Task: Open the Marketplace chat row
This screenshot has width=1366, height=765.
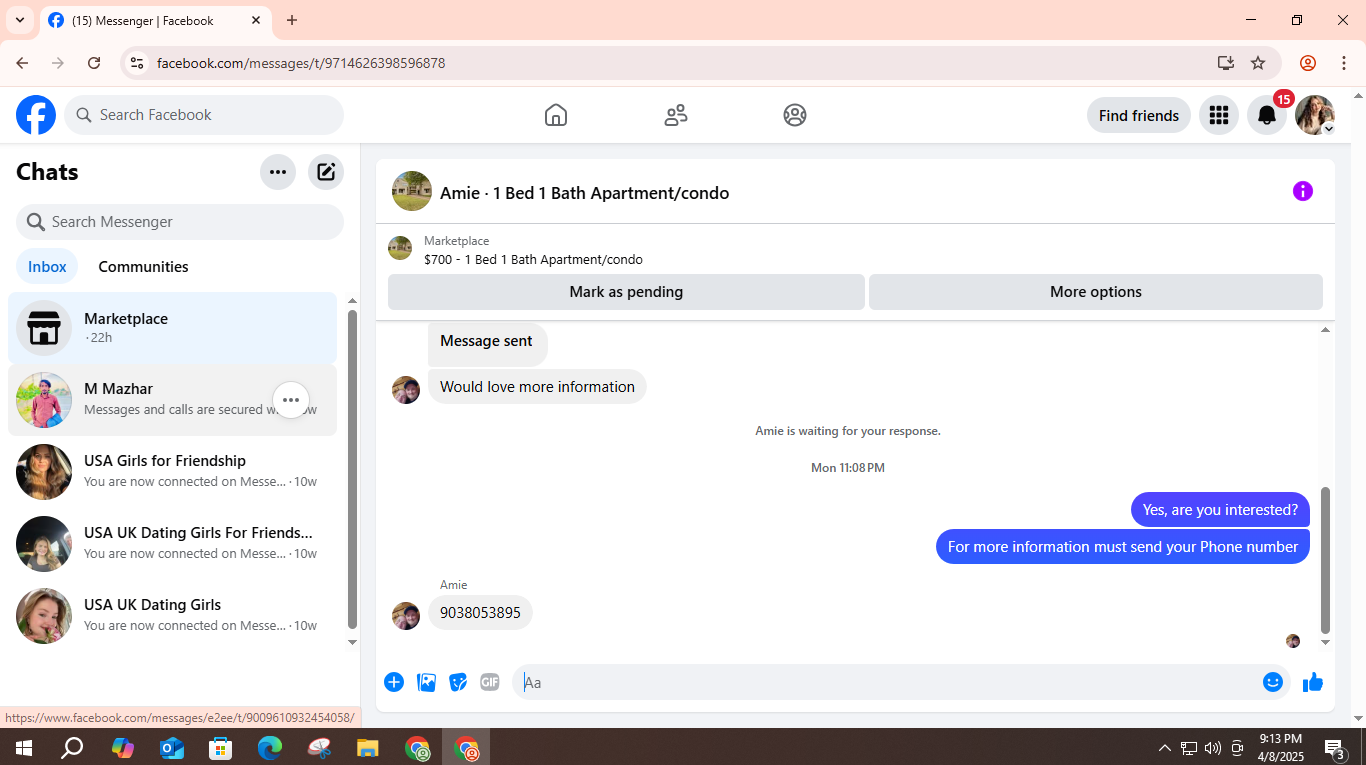Action: click(172, 328)
